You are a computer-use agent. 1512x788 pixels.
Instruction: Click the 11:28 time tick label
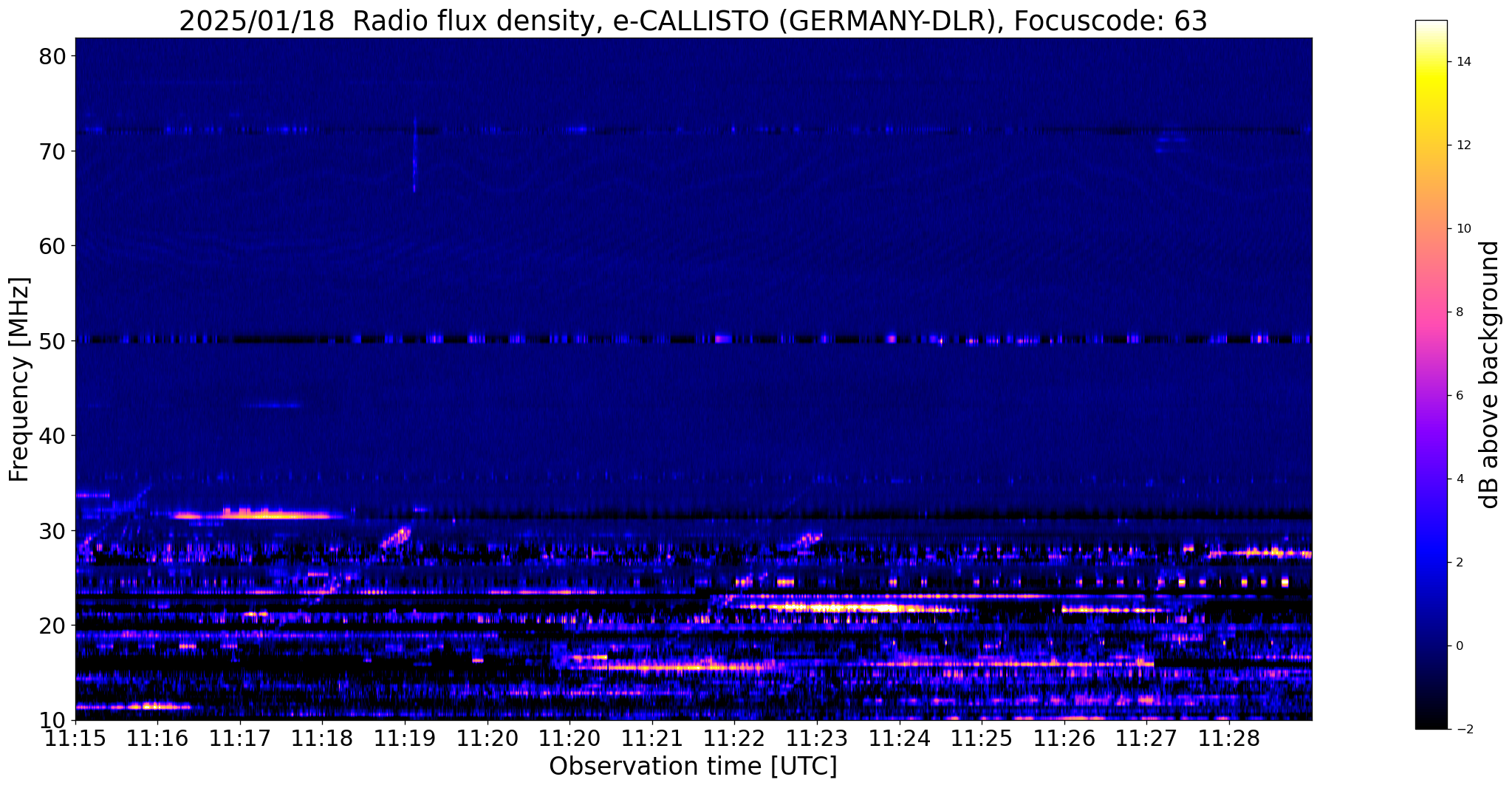tap(1228, 739)
